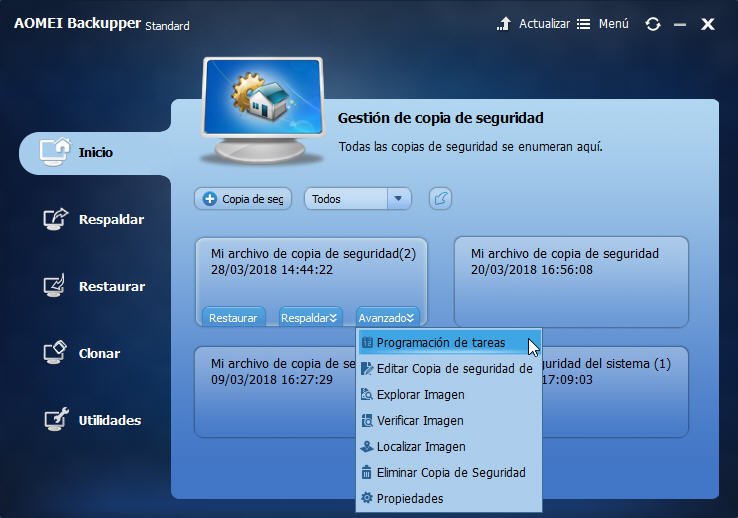Click 'Mi archivo de copia de seguridad(2)' title
Image resolution: width=738 pixels, height=518 pixels.
coord(313,254)
